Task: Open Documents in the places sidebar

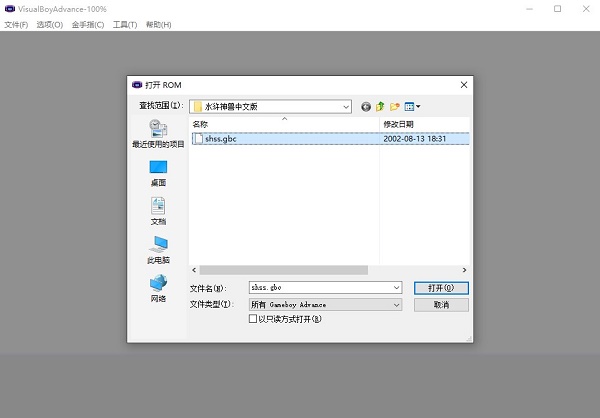Action: [x=158, y=211]
